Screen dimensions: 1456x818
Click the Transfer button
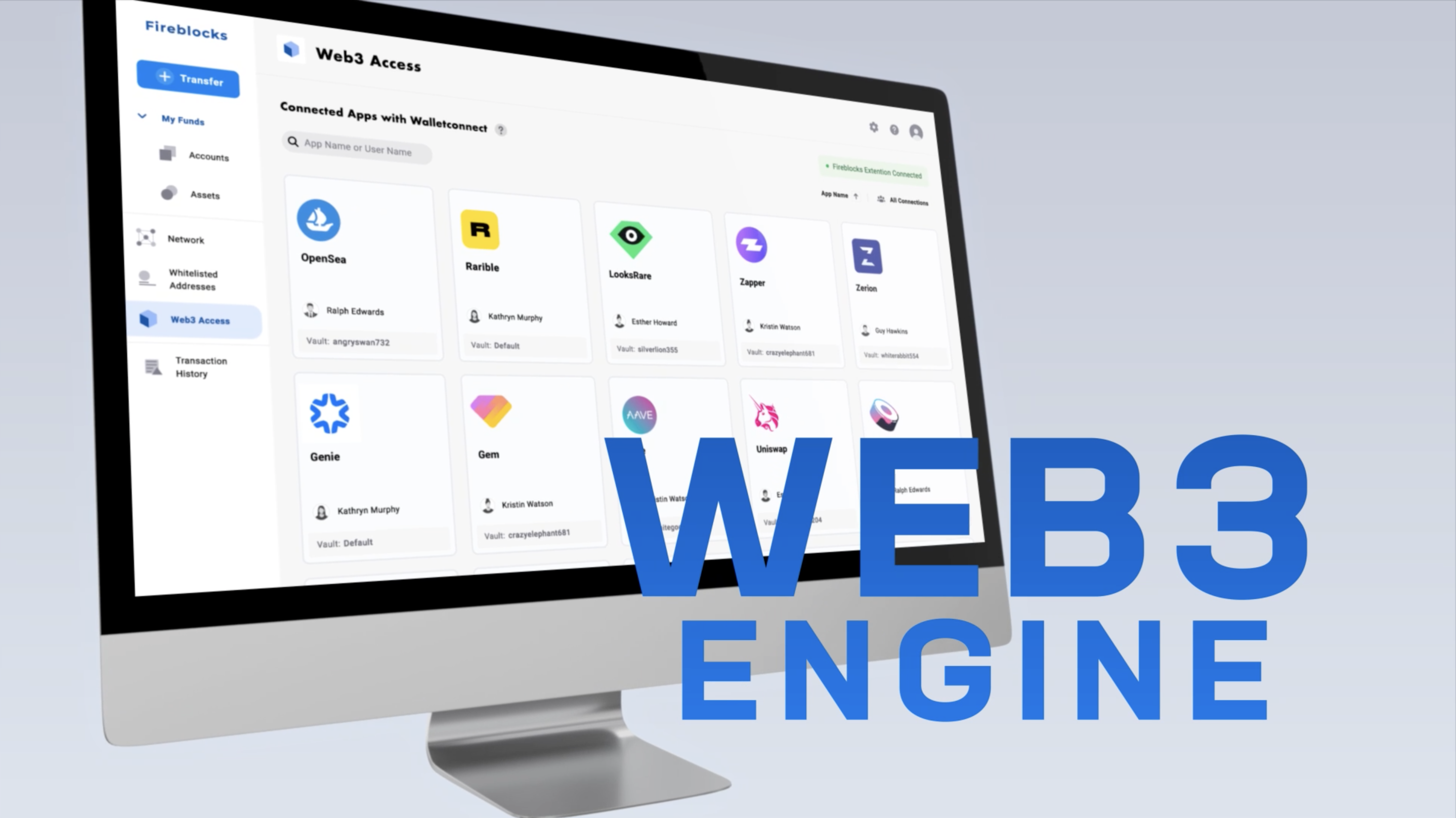pyautogui.click(x=189, y=79)
